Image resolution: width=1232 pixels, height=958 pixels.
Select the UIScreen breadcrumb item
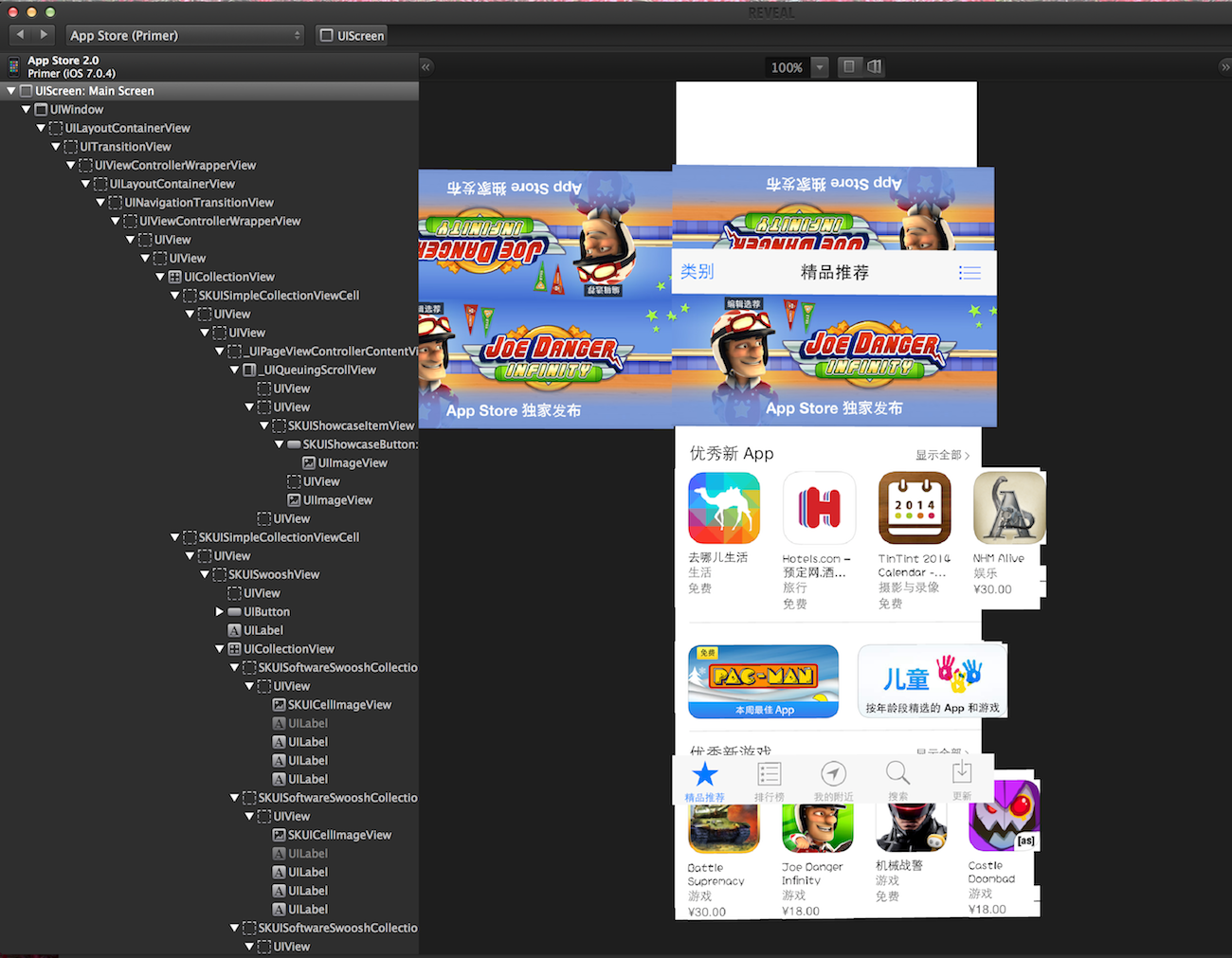click(353, 35)
